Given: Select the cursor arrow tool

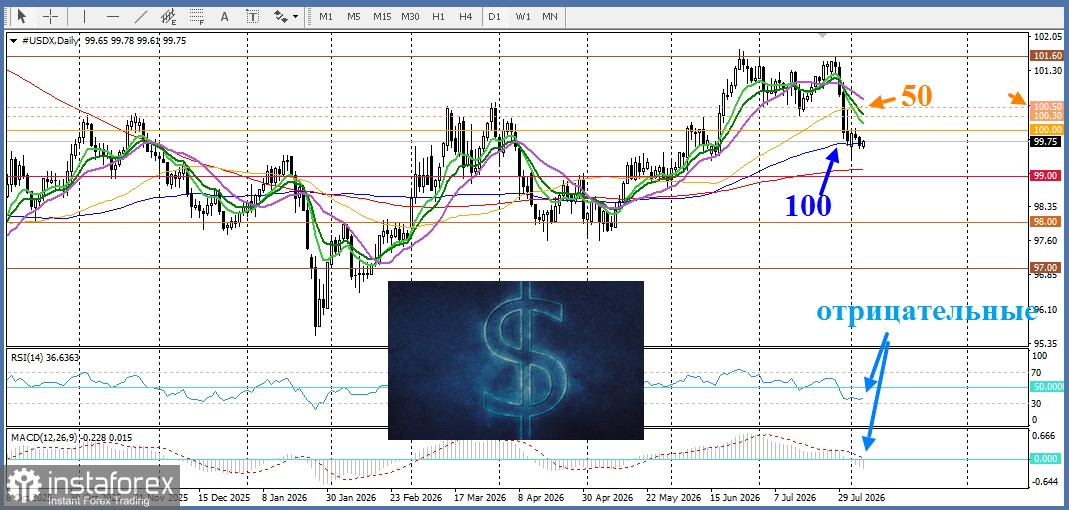Looking at the screenshot, I should pyautogui.click(x=22, y=16).
